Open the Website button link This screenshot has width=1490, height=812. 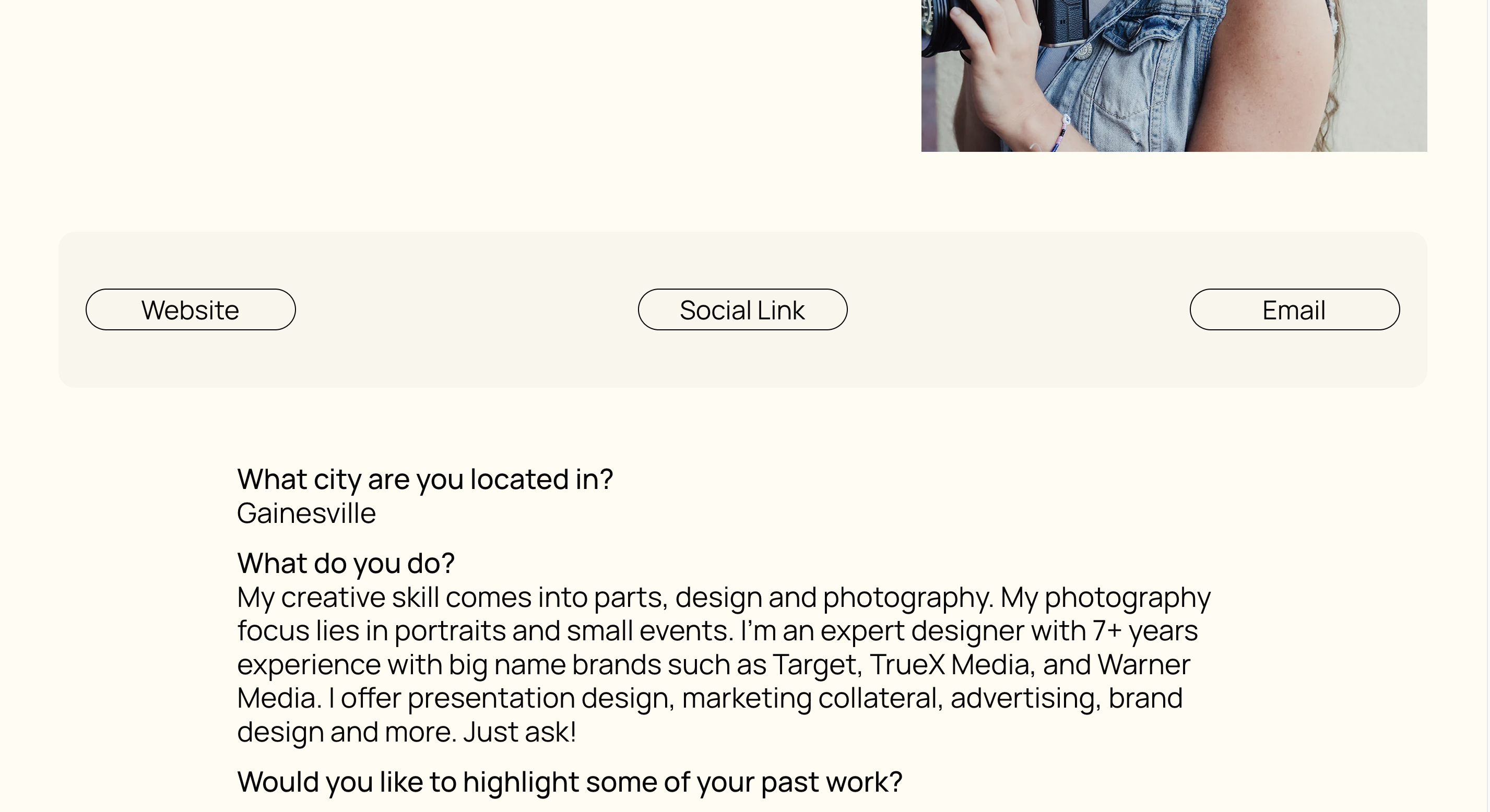(x=191, y=310)
